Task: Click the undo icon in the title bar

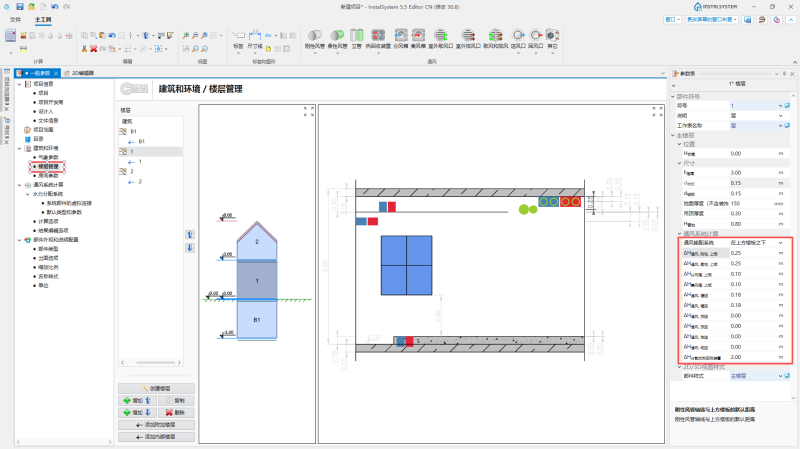Action: [55, 7]
